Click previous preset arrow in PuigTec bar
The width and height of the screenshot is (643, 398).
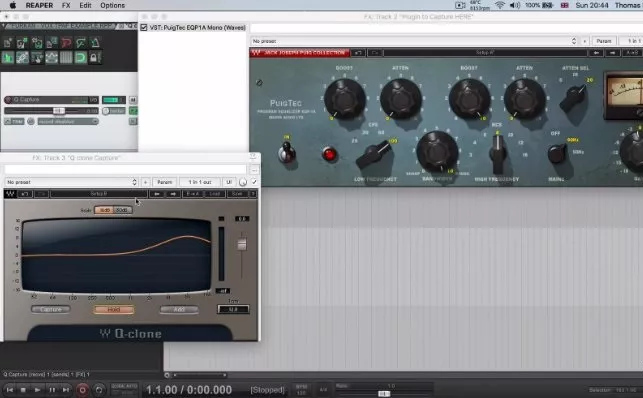[x=596, y=52]
